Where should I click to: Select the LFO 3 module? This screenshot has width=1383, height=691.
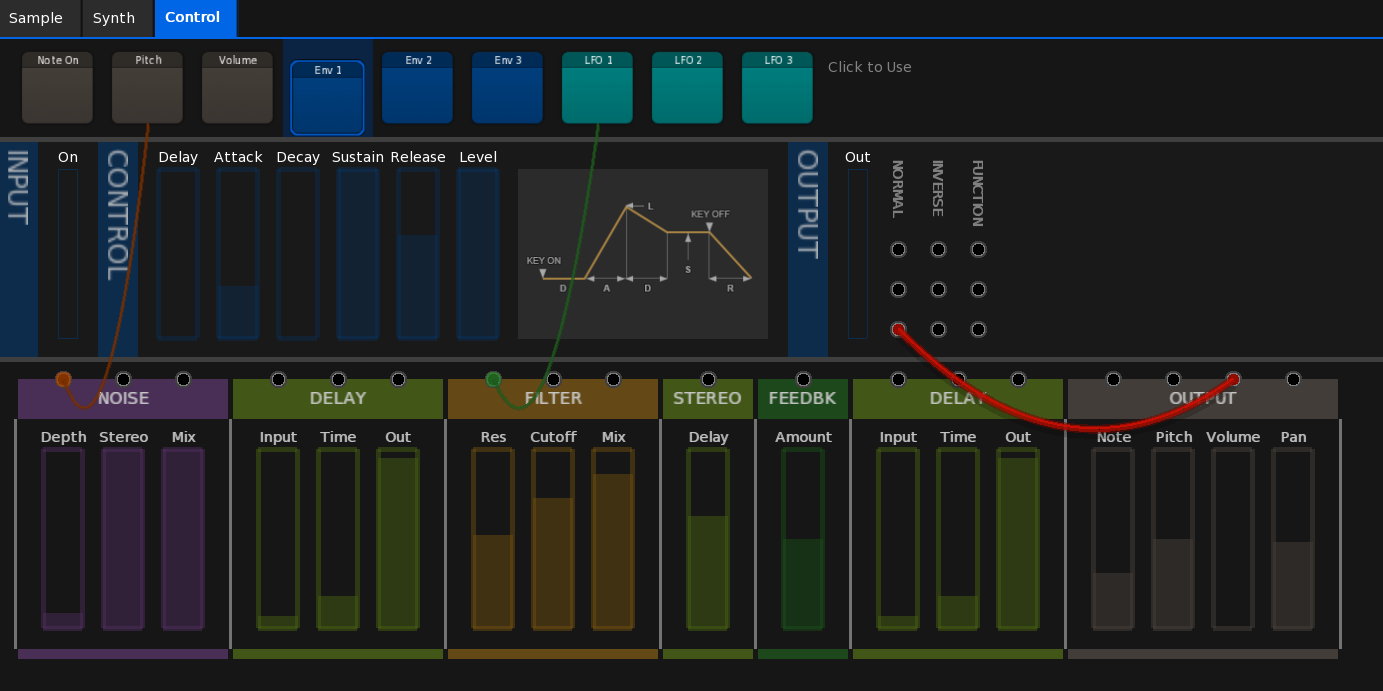click(777, 88)
